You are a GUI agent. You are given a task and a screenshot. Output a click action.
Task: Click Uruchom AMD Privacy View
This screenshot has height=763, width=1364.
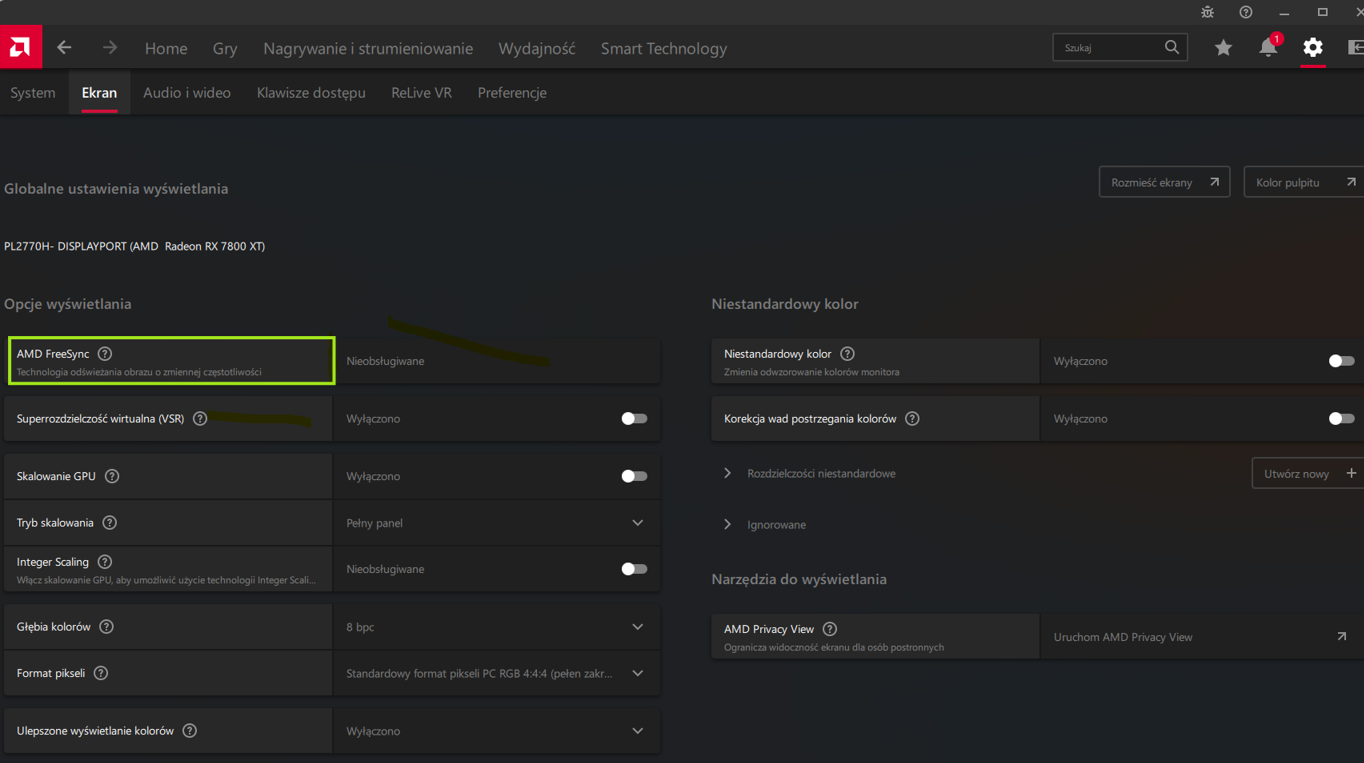1123,637
